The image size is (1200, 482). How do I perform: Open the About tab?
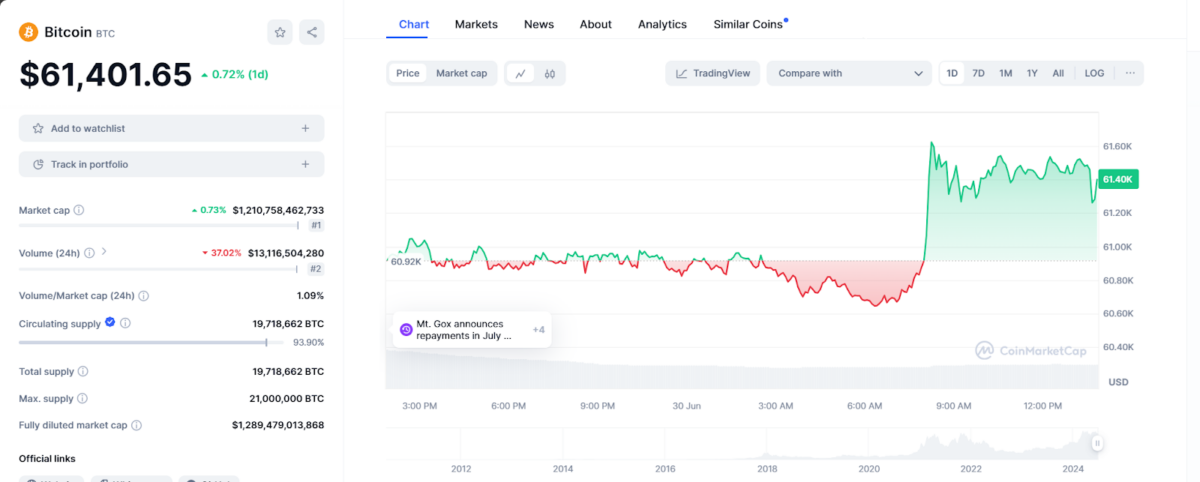pos(596,24)
